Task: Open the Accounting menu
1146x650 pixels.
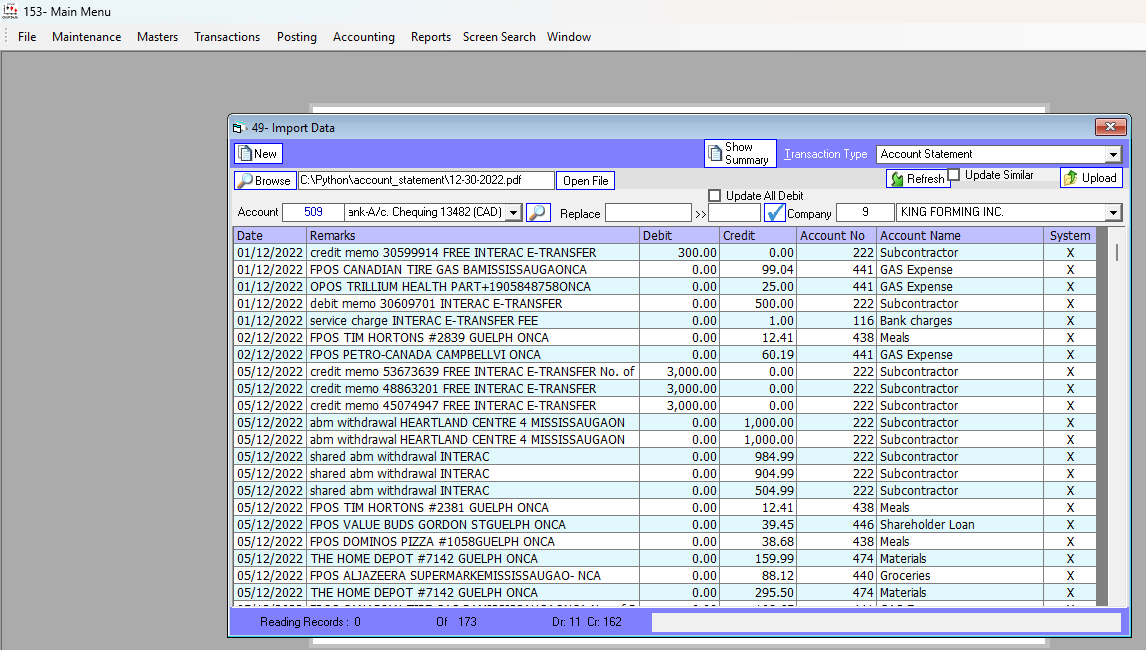Action: [x=363, y=37]
